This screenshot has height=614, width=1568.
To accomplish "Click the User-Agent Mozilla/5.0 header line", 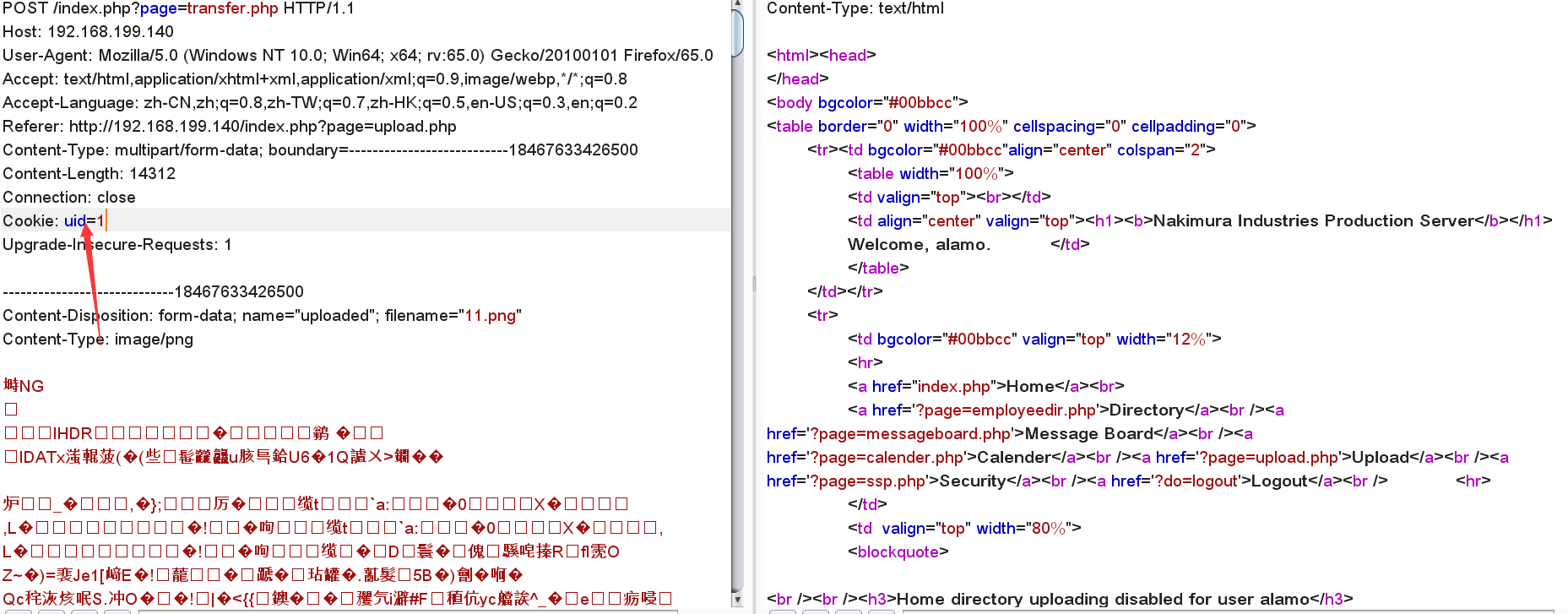I will click(x=358, y=56).
